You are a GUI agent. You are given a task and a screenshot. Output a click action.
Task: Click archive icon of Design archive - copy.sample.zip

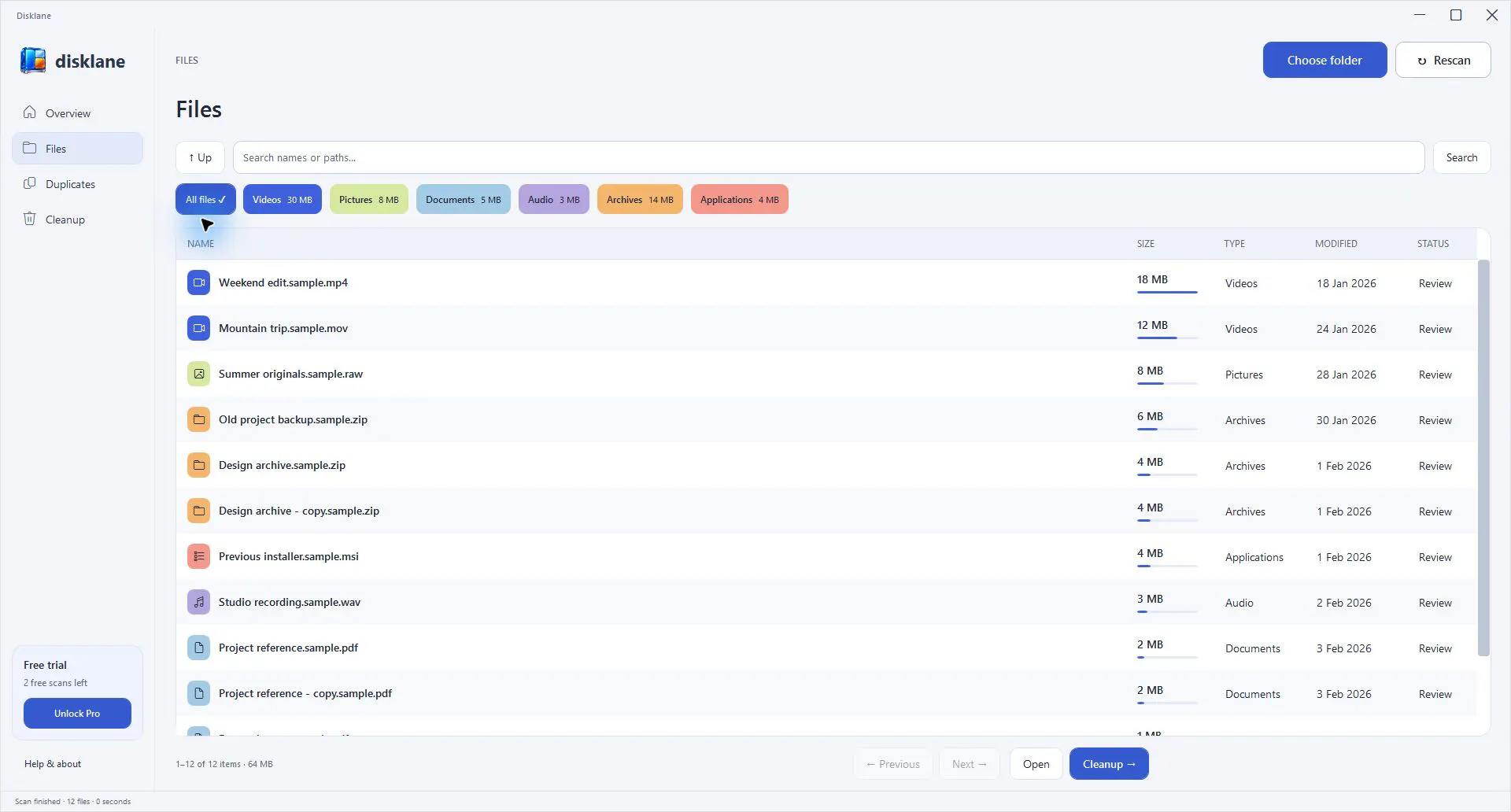point(198,511)
